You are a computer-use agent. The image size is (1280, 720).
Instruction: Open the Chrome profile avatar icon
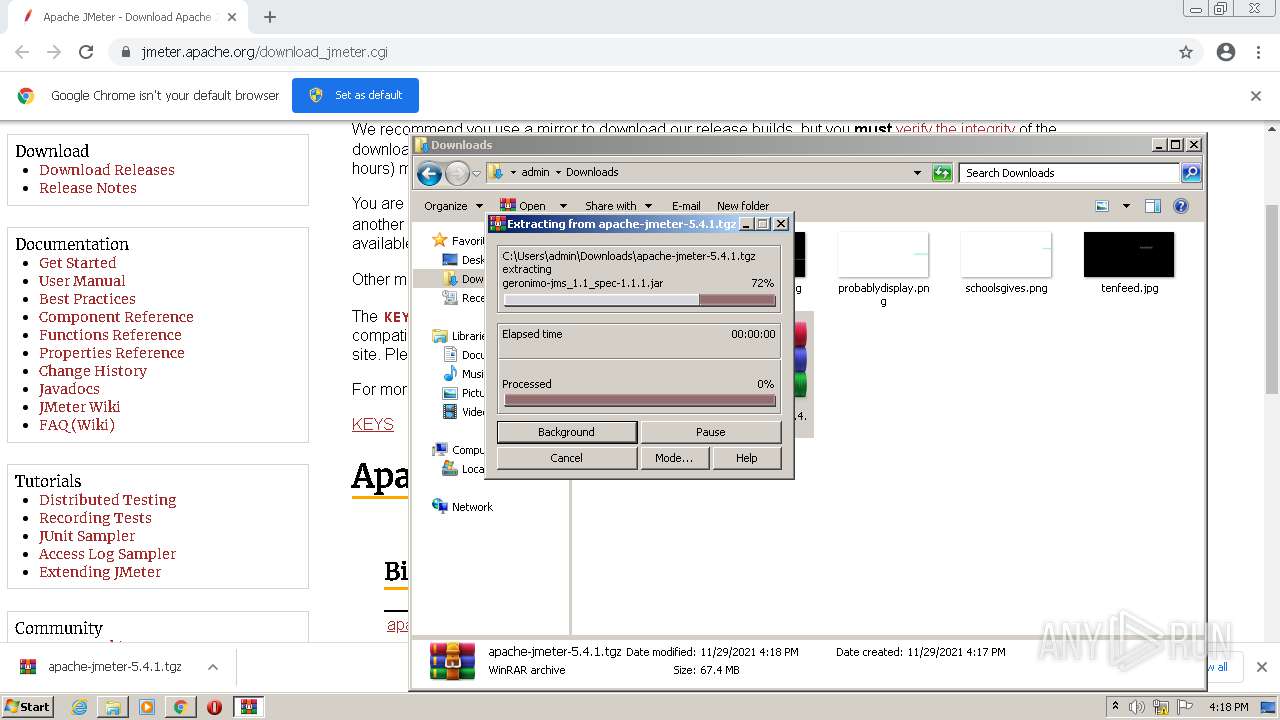1226,52
